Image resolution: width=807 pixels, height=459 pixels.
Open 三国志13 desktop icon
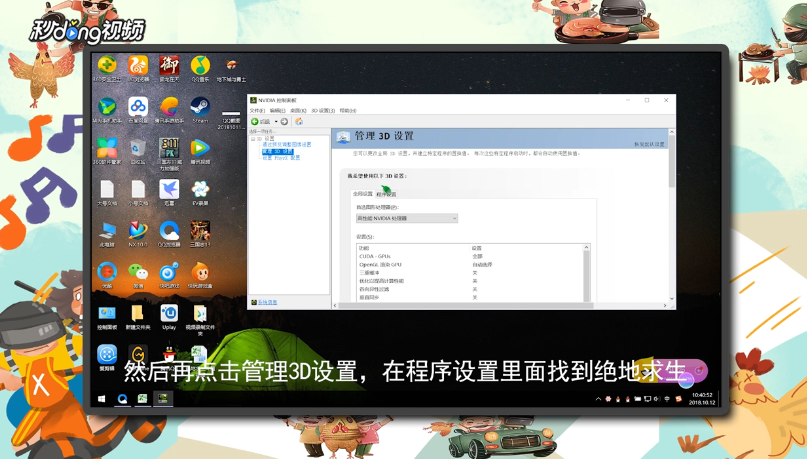200,234
